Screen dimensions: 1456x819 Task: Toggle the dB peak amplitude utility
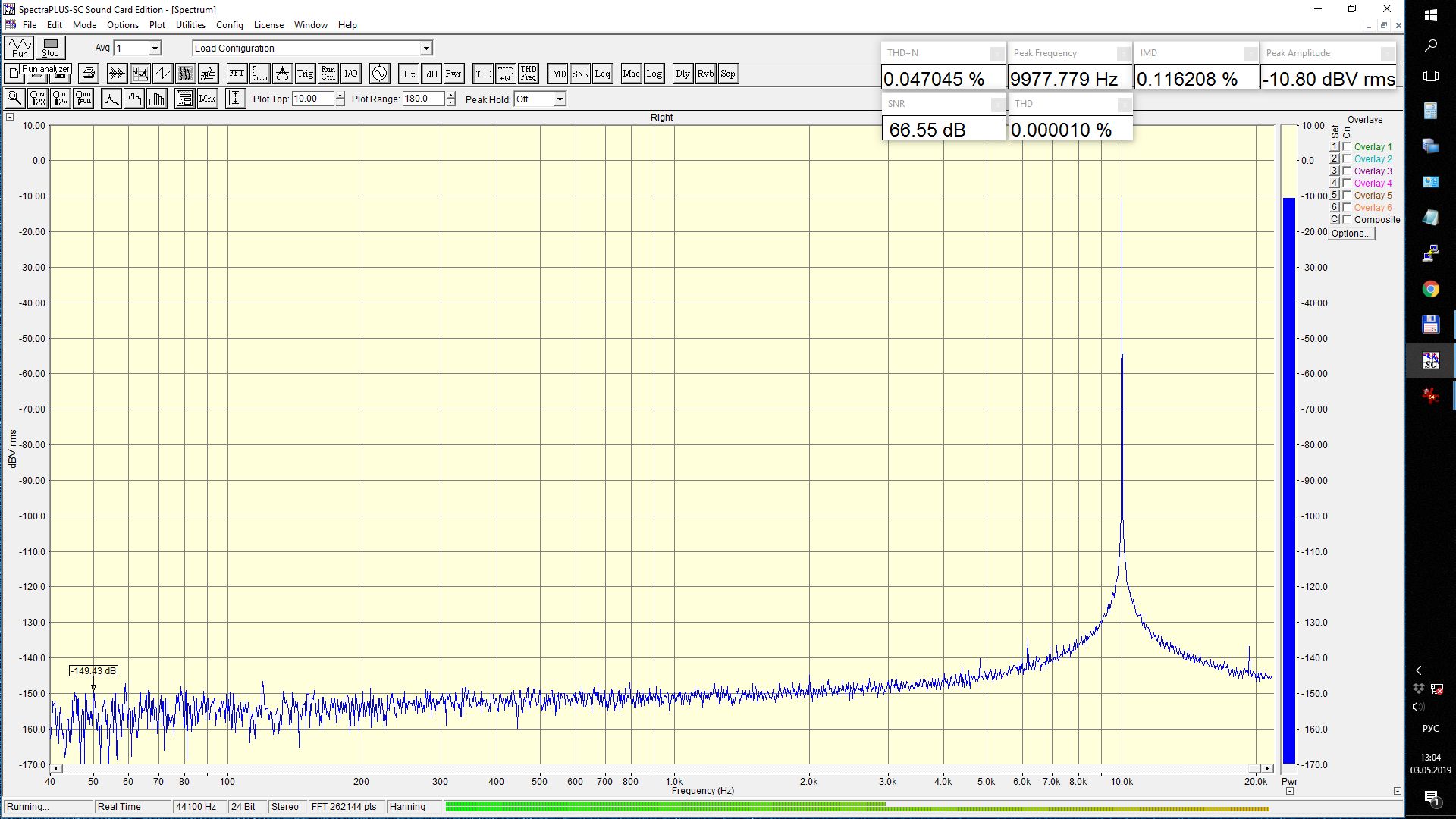(x=431, y=74)
